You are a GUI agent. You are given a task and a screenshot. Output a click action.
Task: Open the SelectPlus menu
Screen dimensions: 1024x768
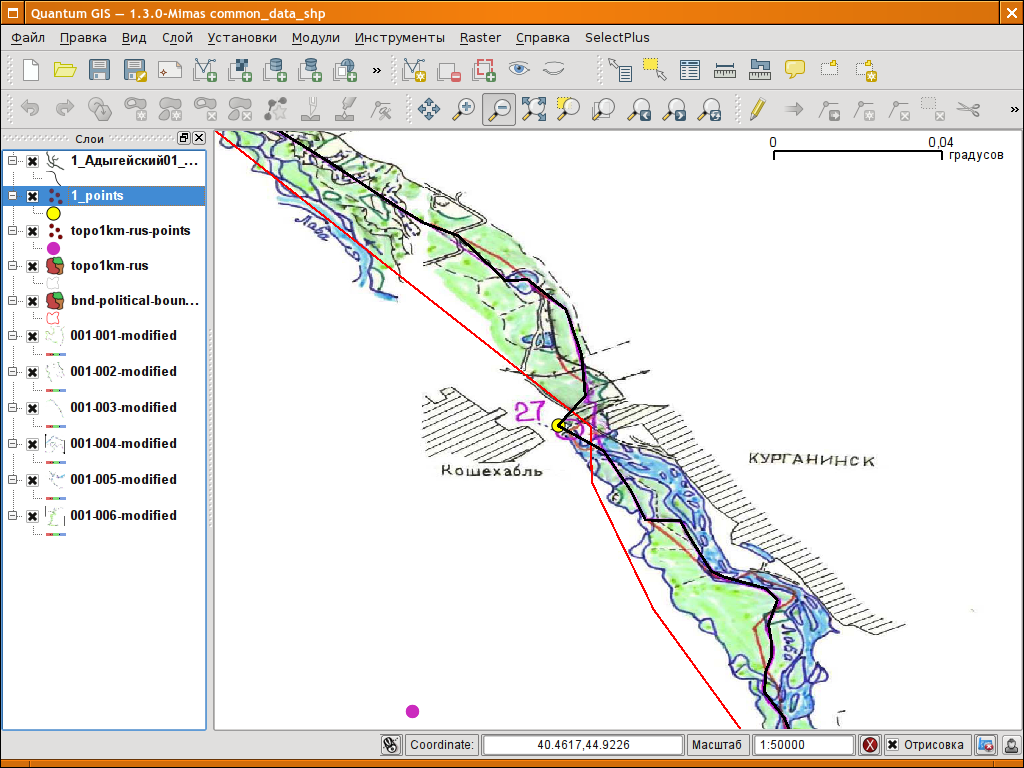tap(617, 38)
